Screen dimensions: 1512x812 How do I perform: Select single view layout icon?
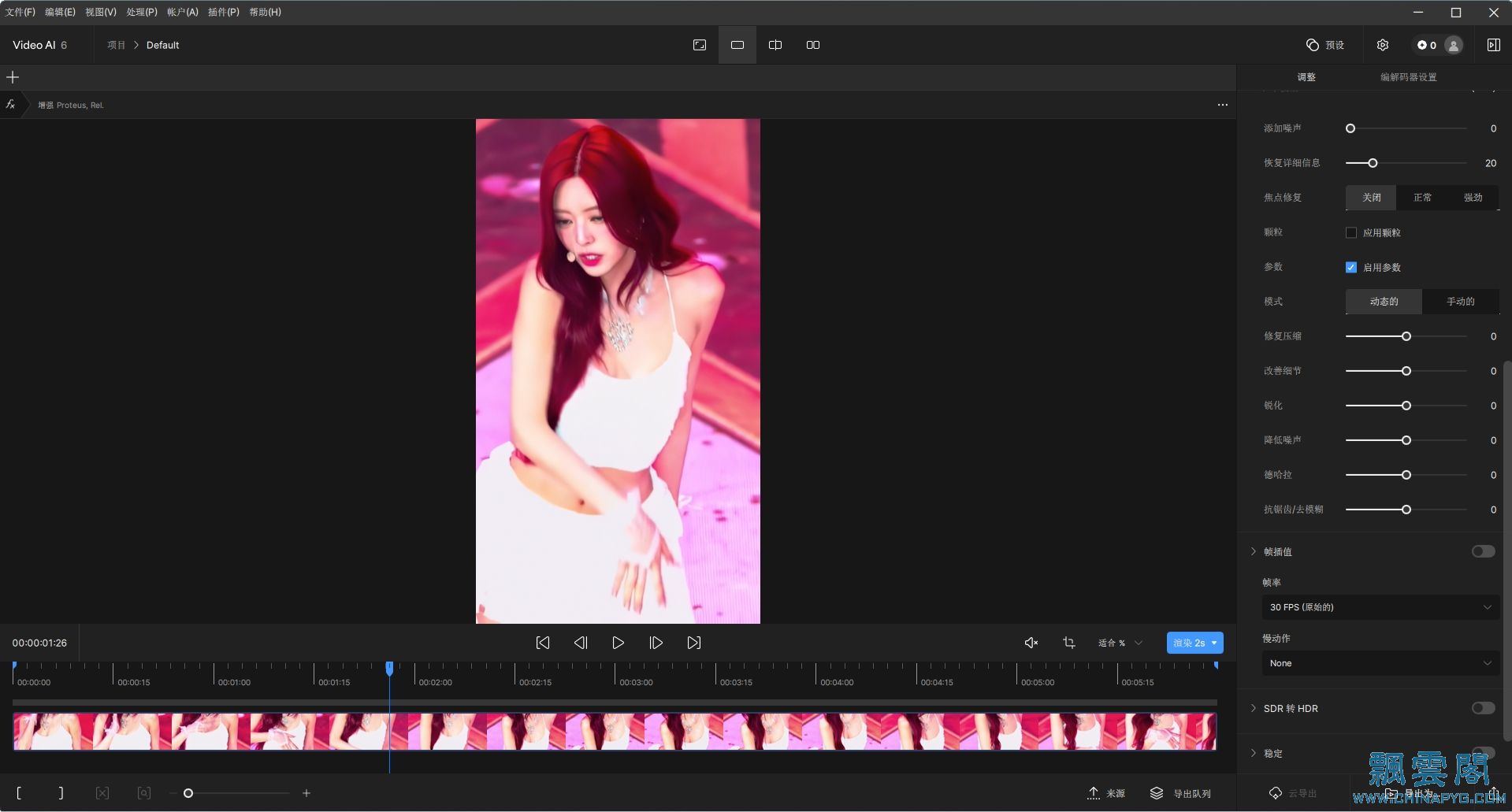[x=737, y=45]
